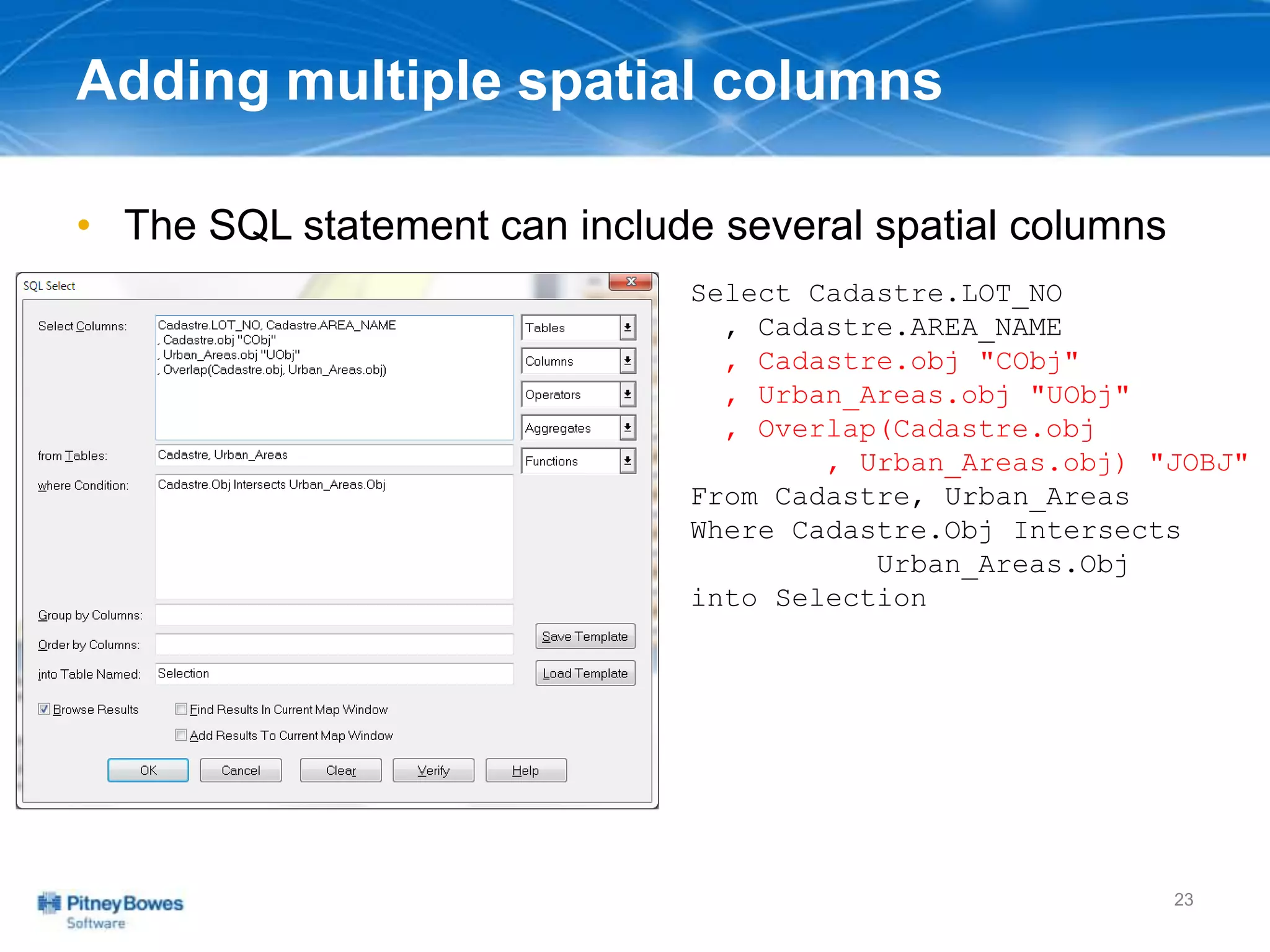
Task: Click the Group by Columns field
Action: pyautogui.click(x=334, y=615)
